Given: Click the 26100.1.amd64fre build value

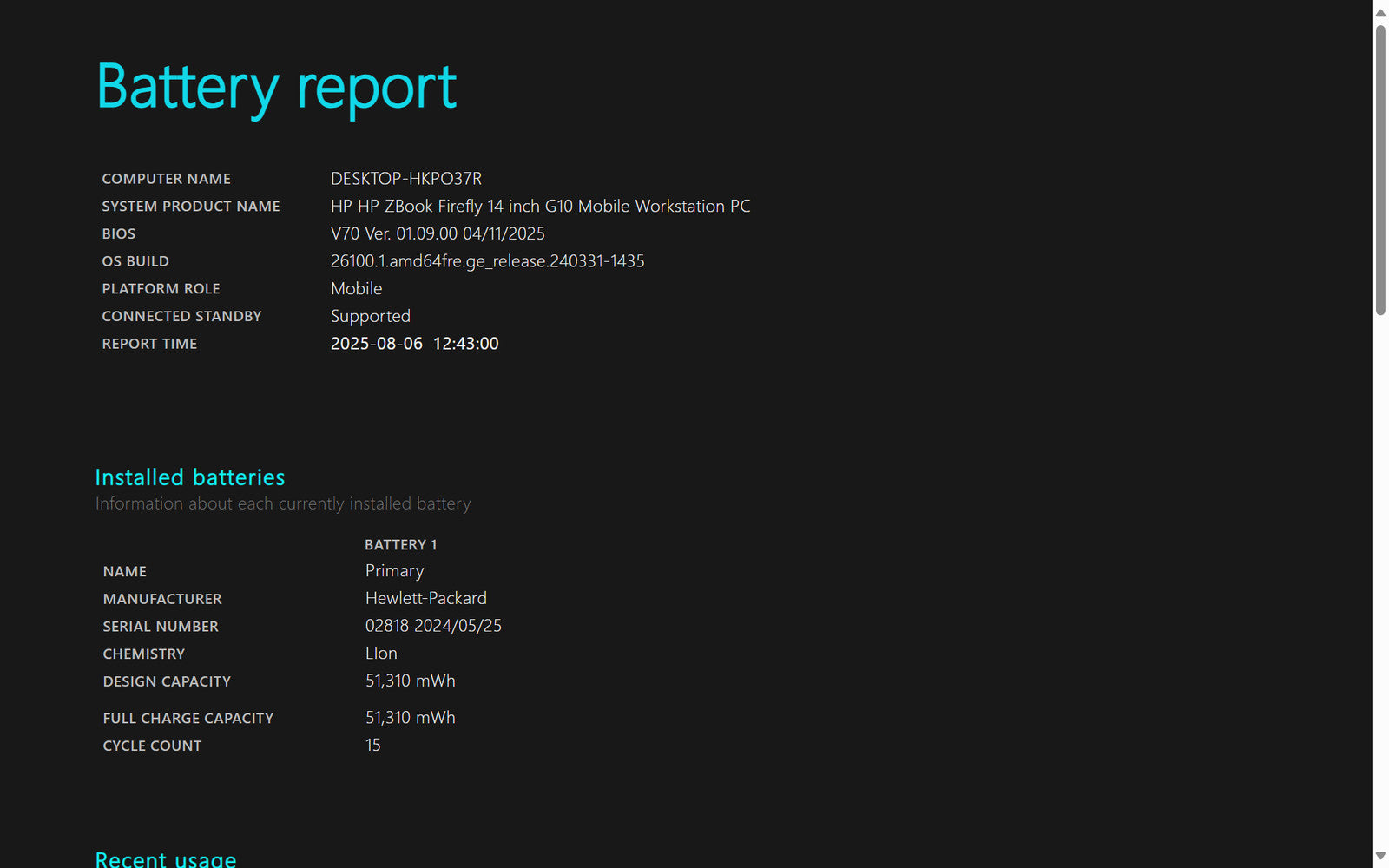Looking at the screenshot, I should (x=488, y=261).
